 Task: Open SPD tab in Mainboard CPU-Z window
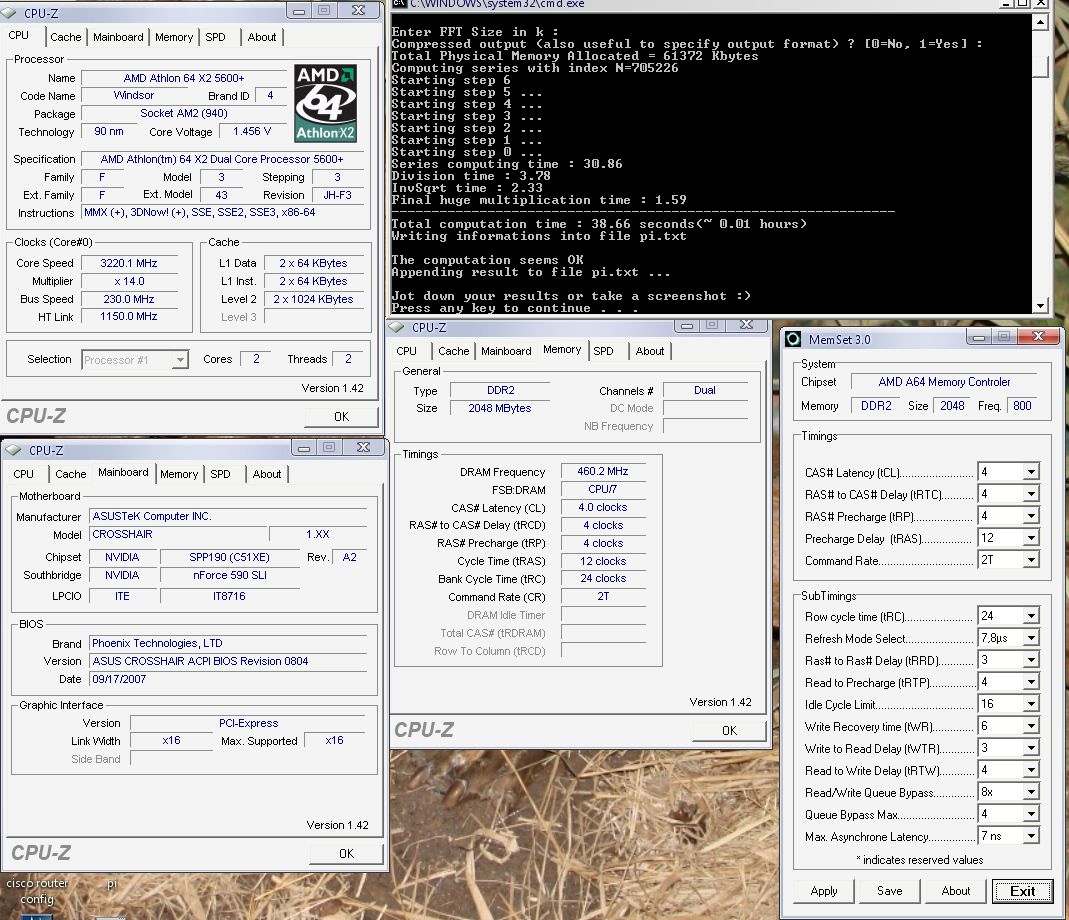pyautogui.click(x=220, y=474)
